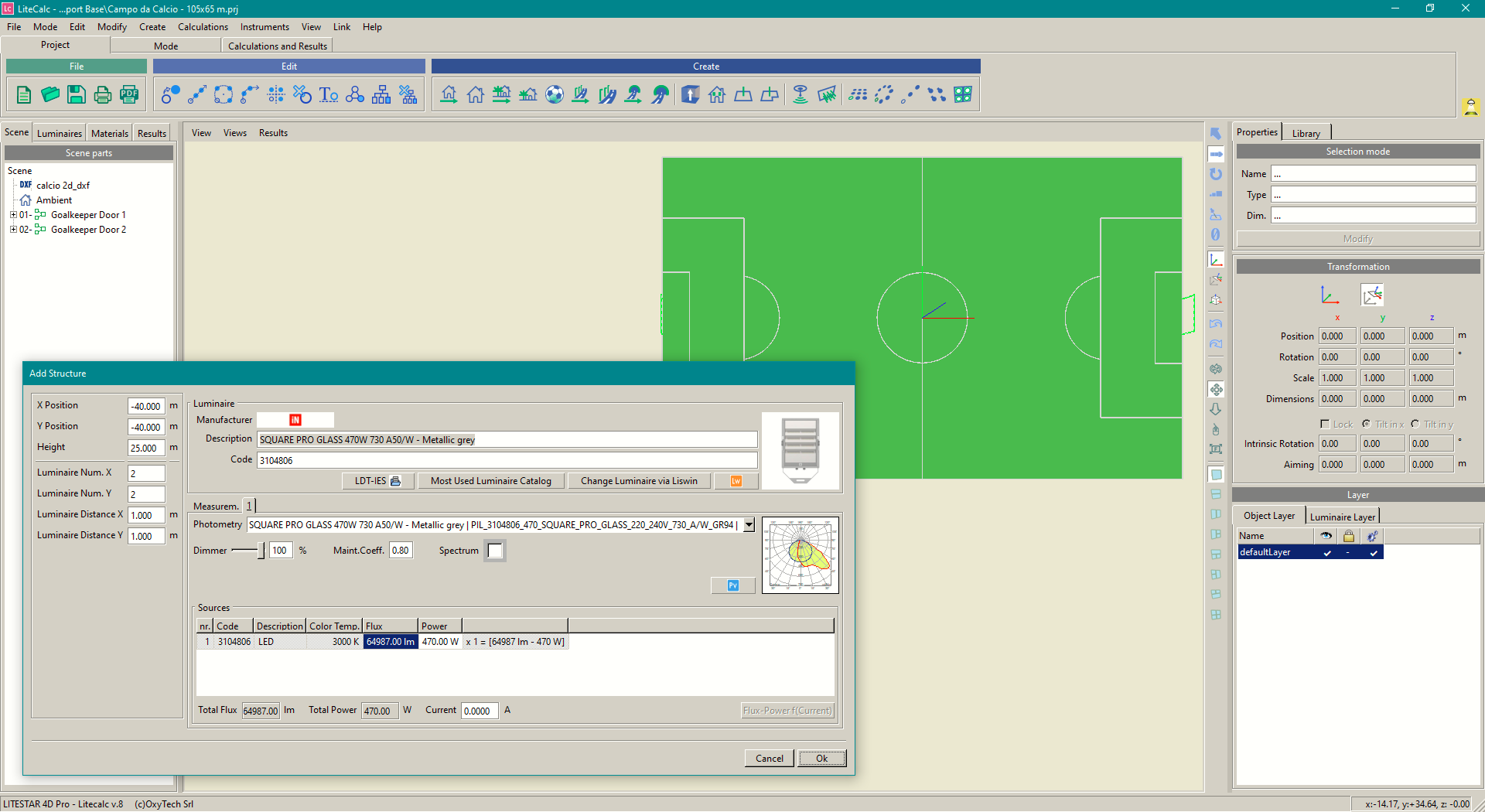This screenshot has height=812, width=1485.
Task: Toggle the gear column checkmark for defaultLayer
Action: 1374,553
